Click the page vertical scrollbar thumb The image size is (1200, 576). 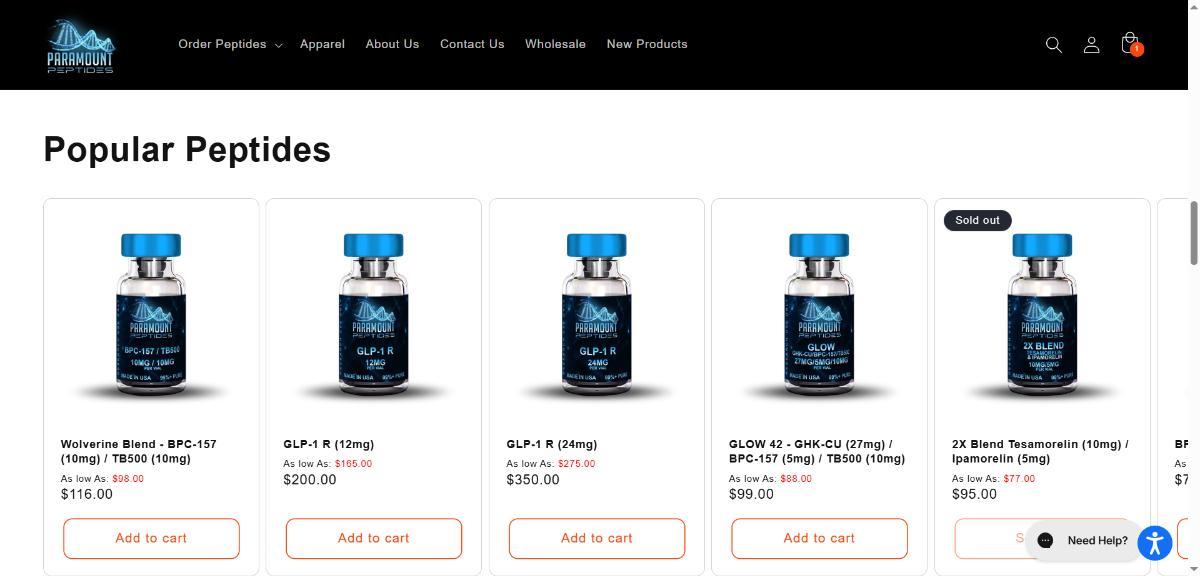1193,233
